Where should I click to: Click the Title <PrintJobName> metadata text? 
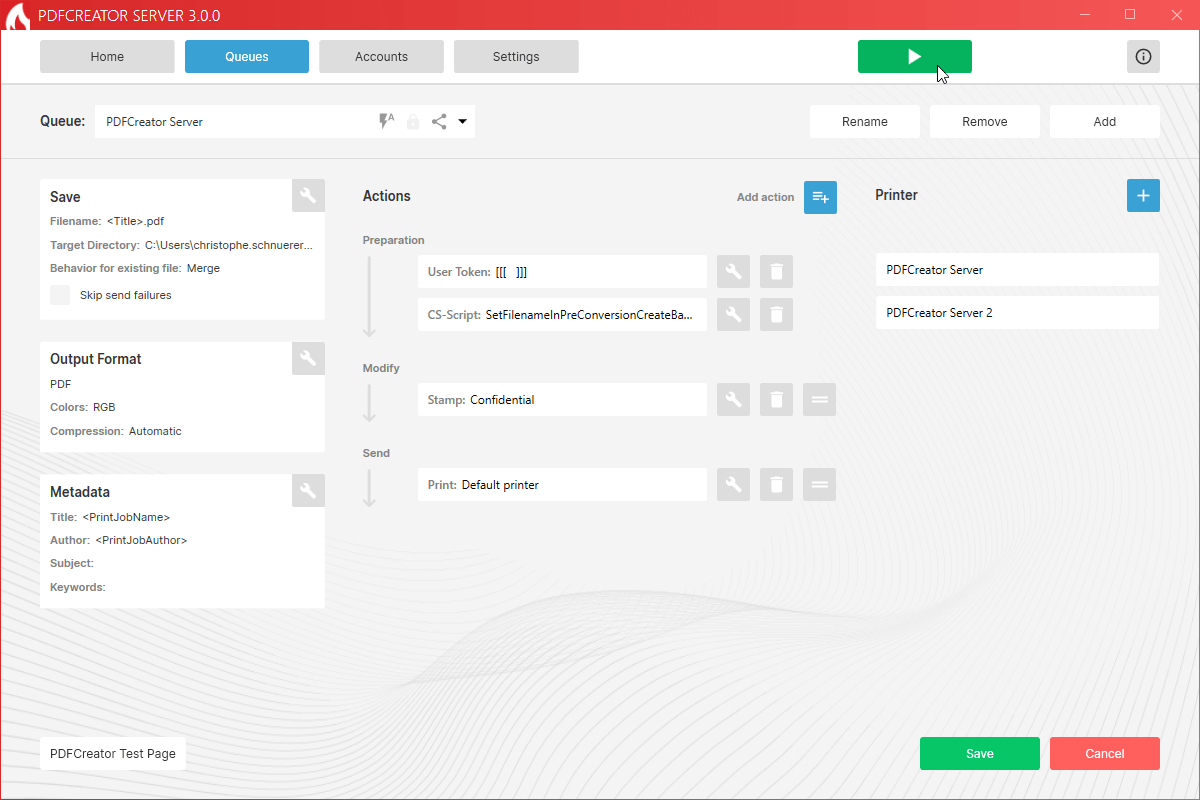point(110,517)
